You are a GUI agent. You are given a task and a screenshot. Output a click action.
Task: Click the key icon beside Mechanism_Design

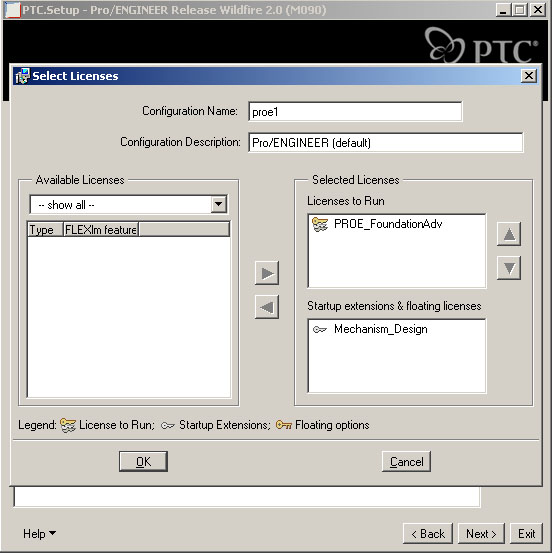320,330
